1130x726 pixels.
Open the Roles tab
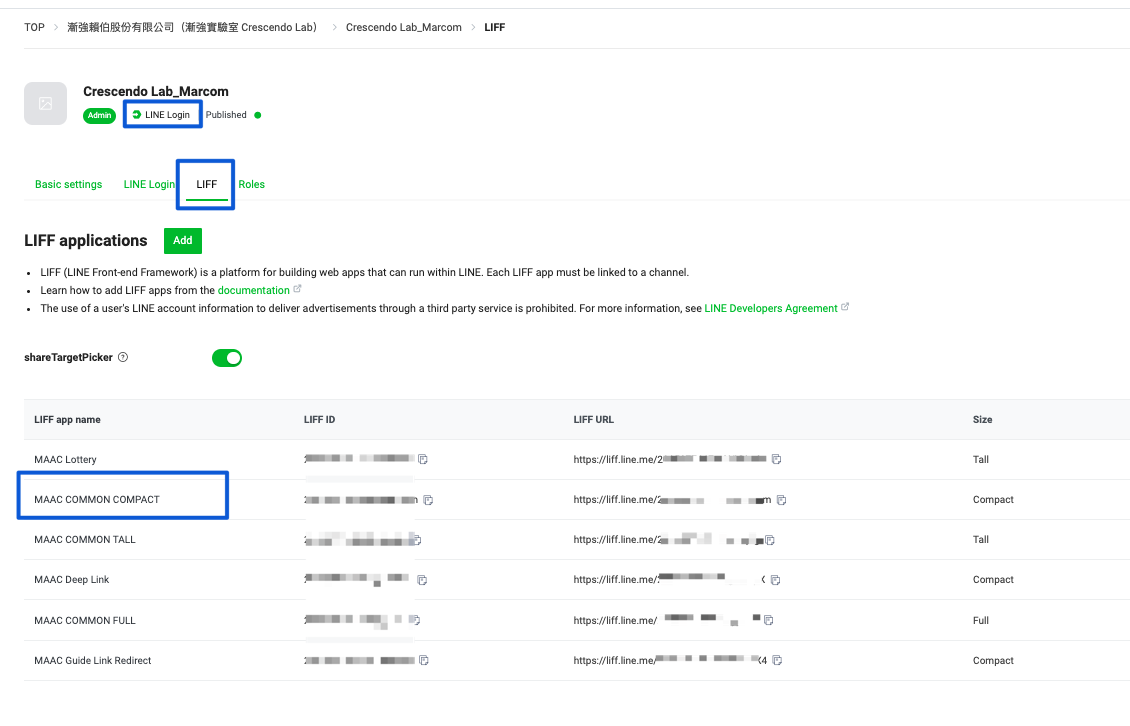pyautogui.click(x=251, y=184)
